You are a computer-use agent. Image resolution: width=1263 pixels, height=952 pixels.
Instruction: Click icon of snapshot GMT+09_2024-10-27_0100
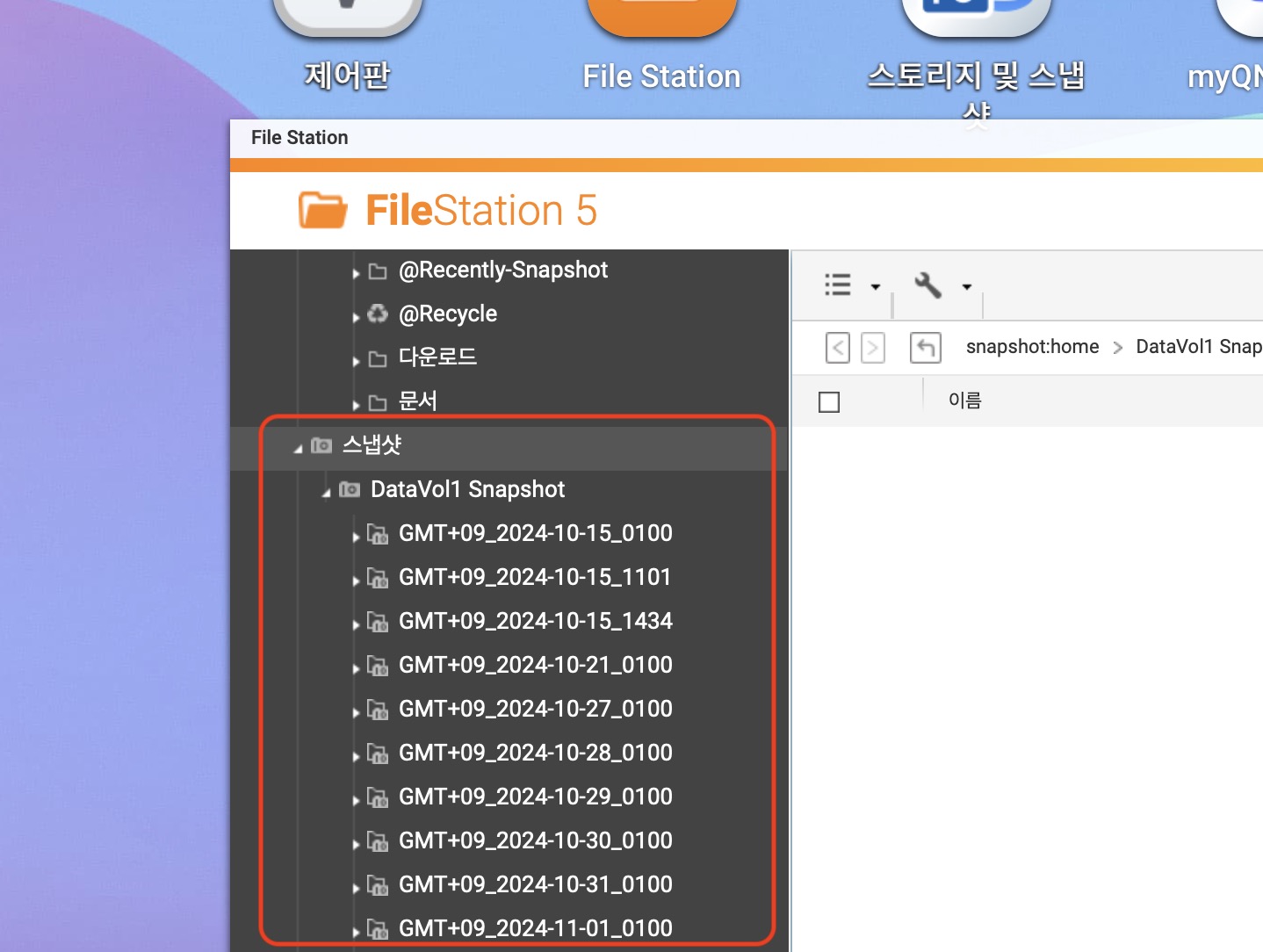click(378, 710)
